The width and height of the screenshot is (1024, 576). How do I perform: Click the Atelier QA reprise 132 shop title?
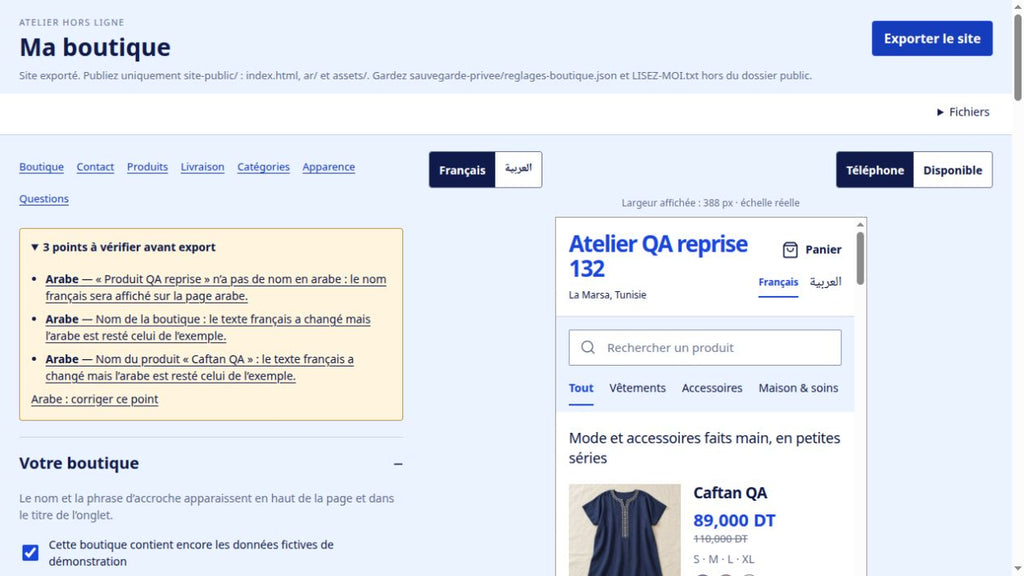pyautogui.click(x=658, y=256)
